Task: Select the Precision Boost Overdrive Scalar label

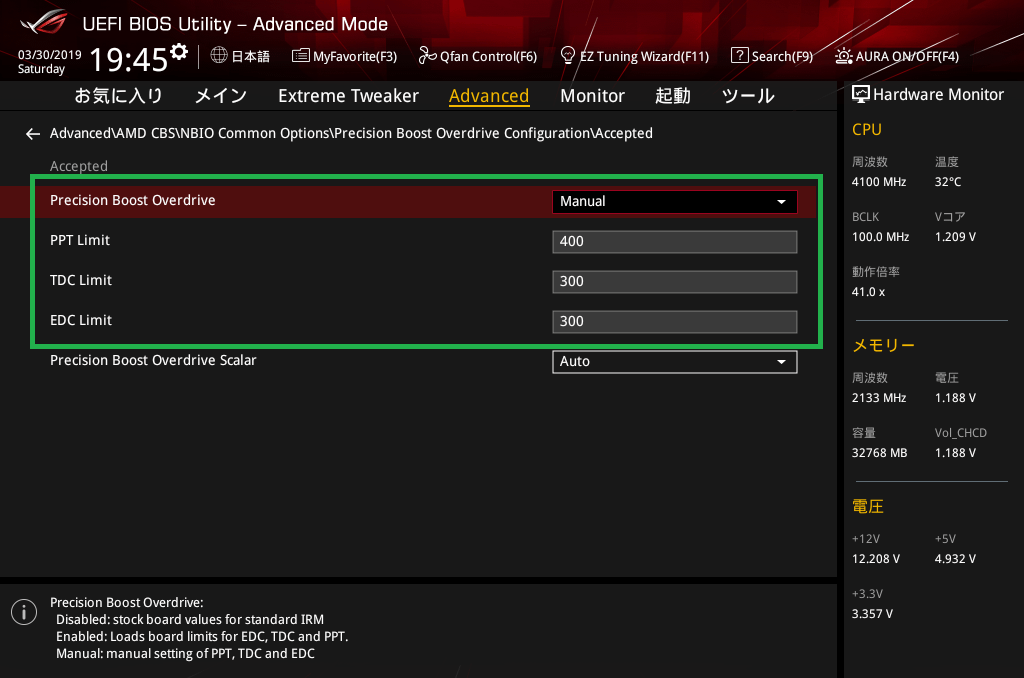Action: tap(153, 361)
